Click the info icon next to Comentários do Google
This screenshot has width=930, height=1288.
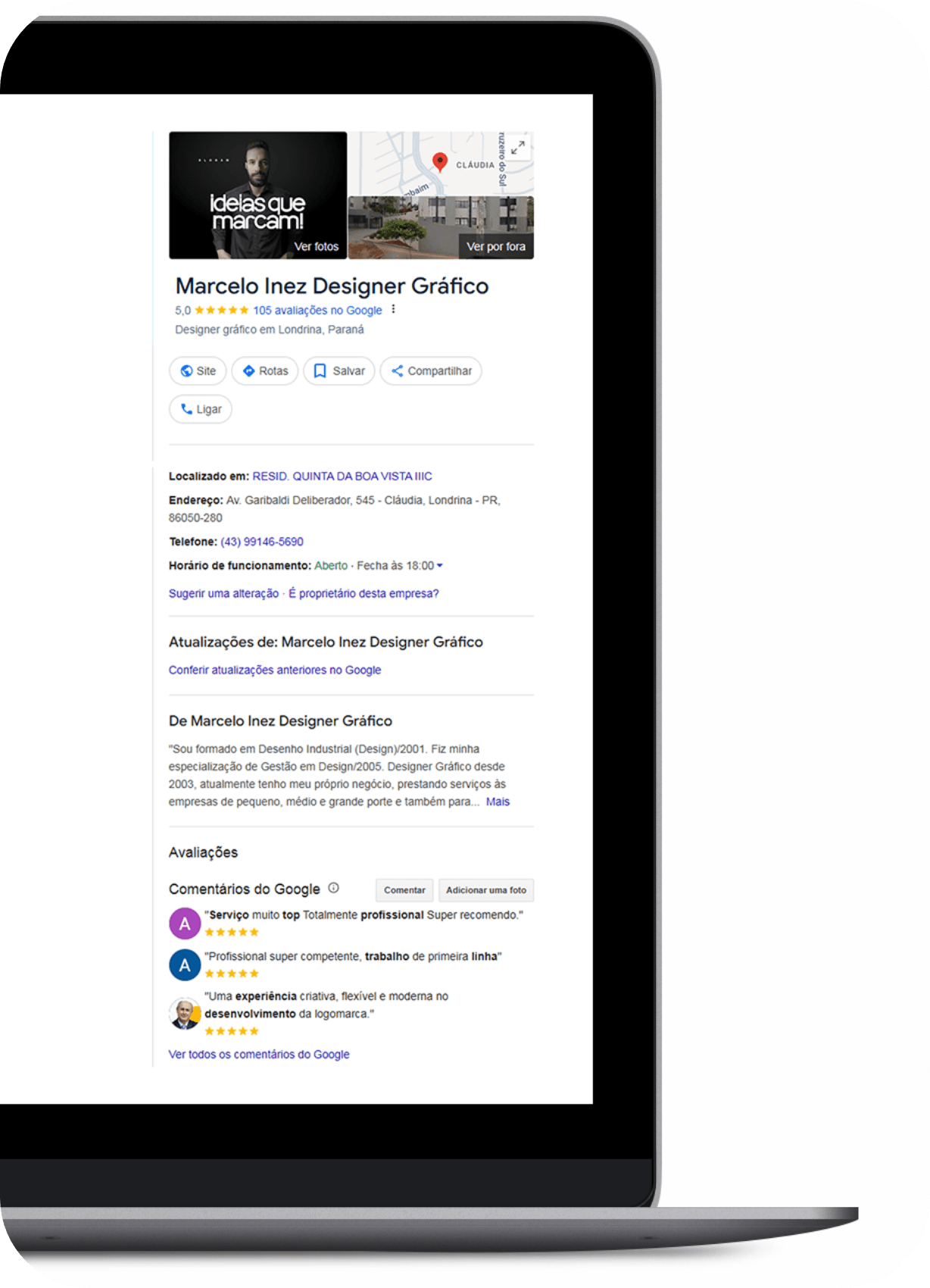334,888
